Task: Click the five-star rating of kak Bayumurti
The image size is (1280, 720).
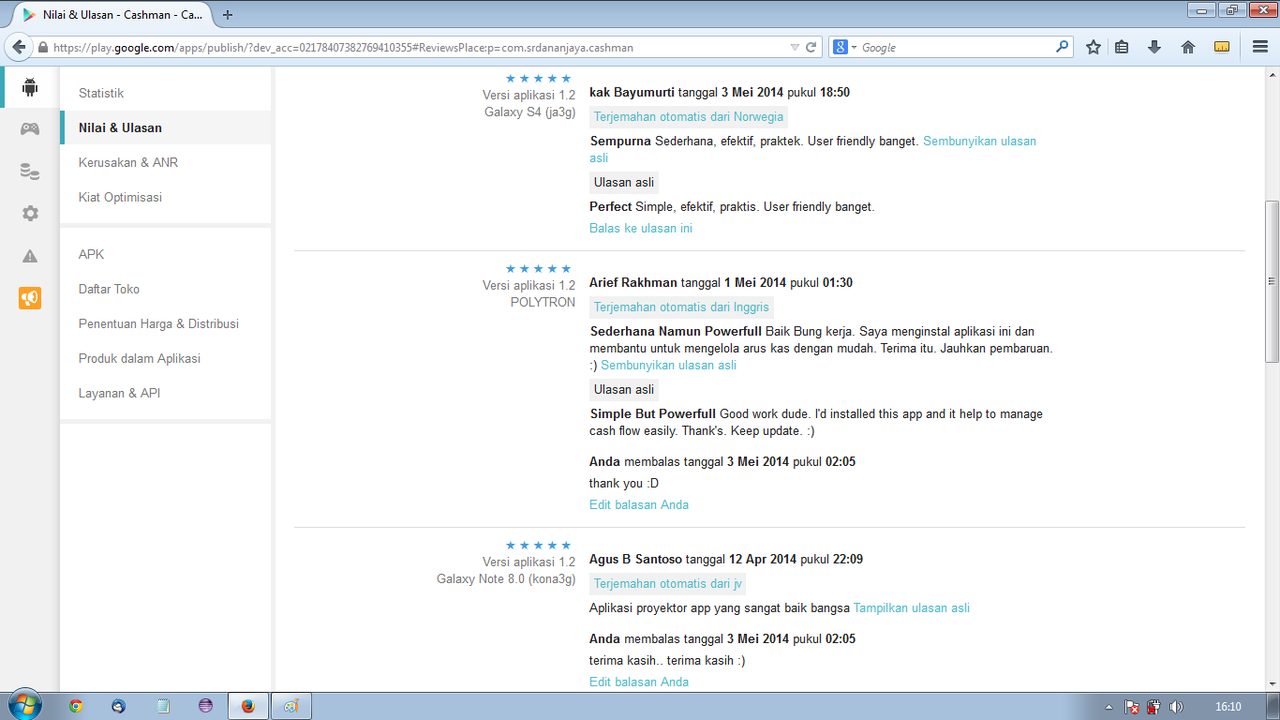Action: click(539, 78)
